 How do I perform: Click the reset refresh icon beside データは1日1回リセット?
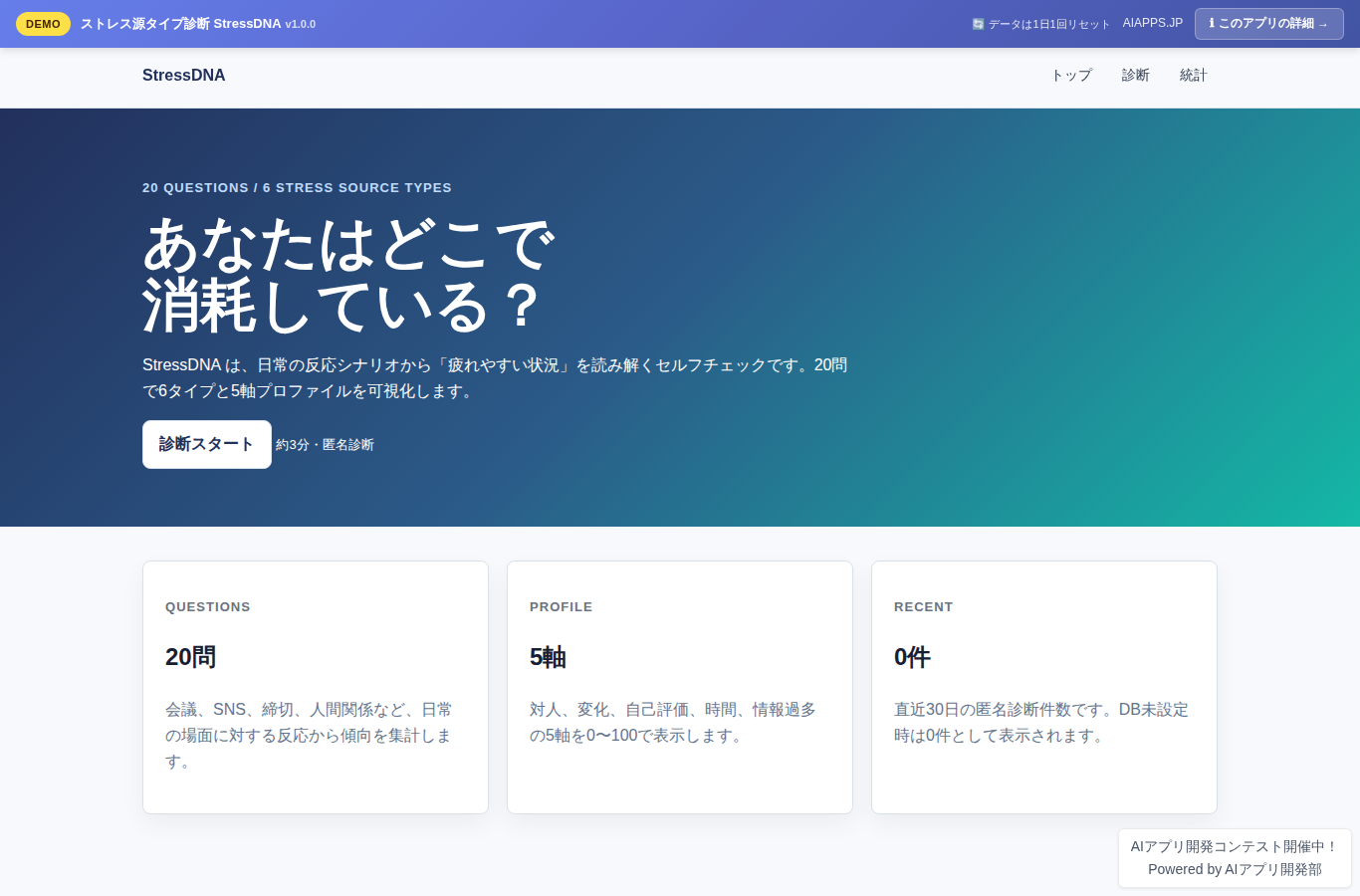978,24
